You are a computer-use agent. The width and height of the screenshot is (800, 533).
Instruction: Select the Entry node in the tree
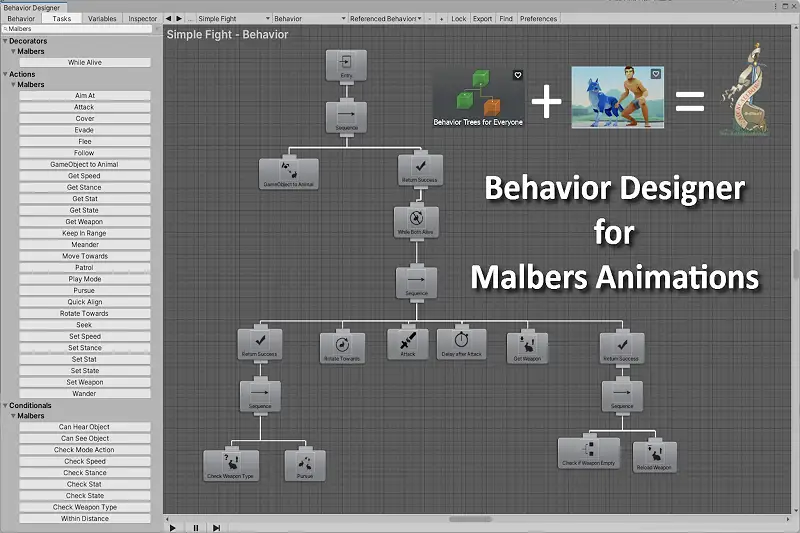(346, 65)
